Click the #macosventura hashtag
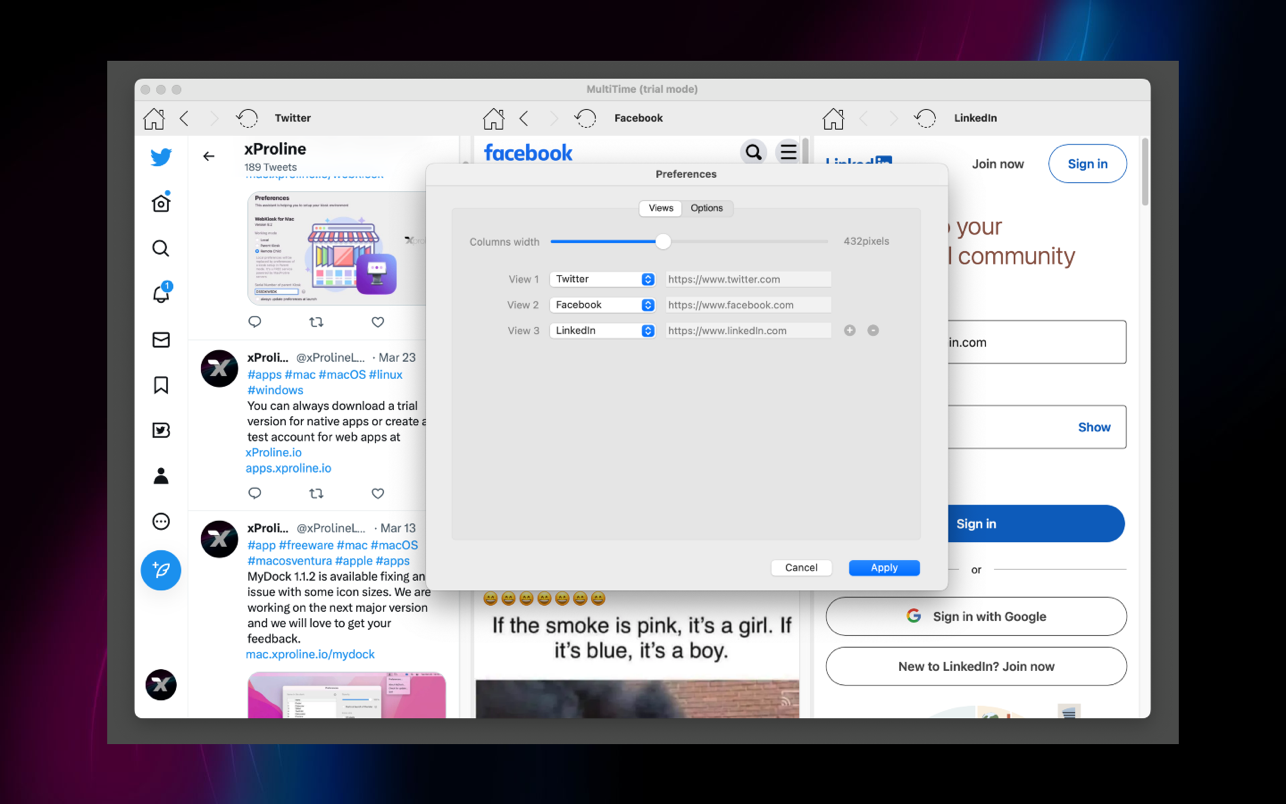Viewport: 1286px width, 804px height. click(x=289, y=561)
